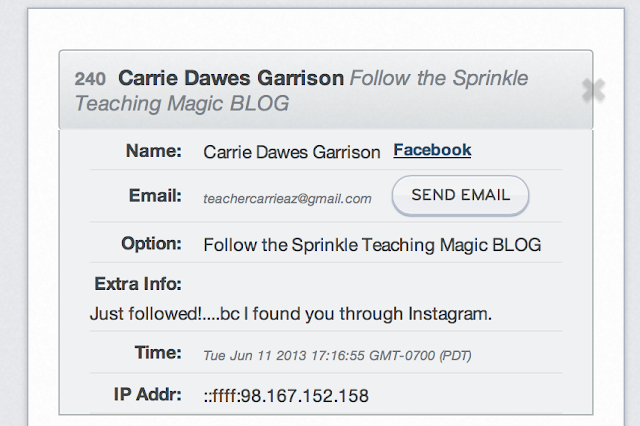Click the Name: field label

point(154,151)
